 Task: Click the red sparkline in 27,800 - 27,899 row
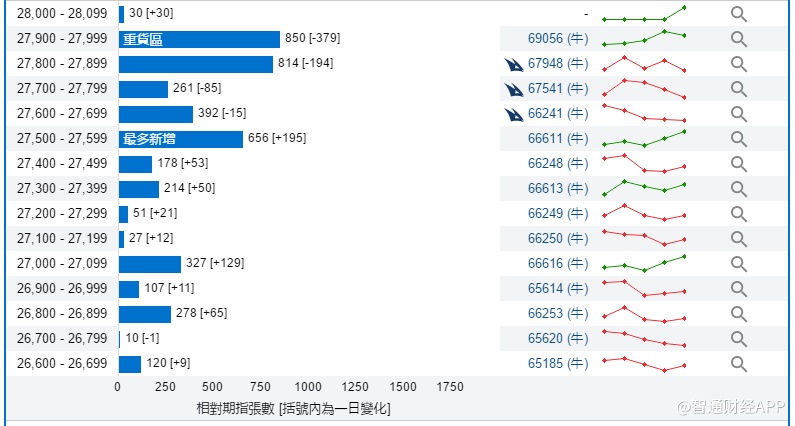click(644, 64)
